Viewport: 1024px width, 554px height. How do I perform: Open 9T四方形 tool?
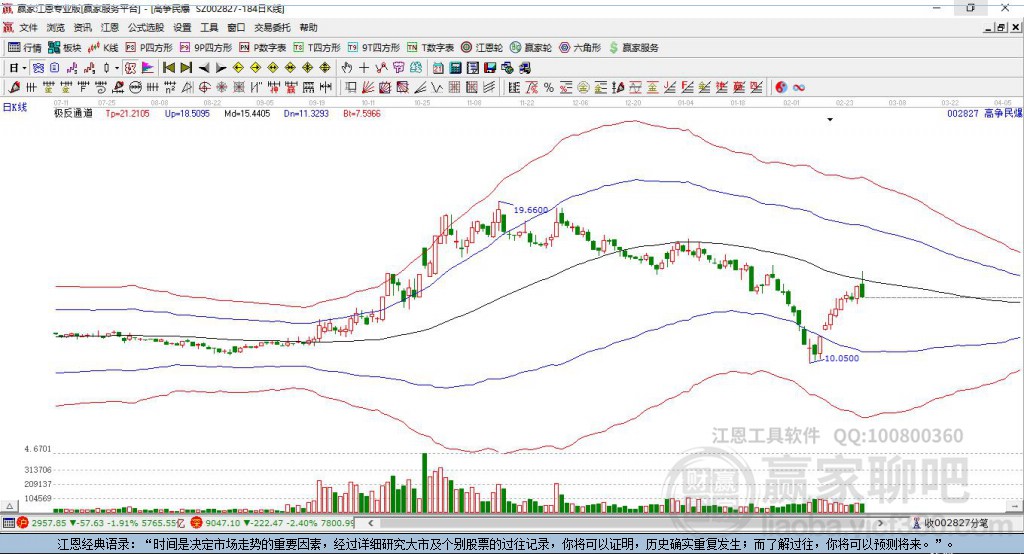(374, 48)
